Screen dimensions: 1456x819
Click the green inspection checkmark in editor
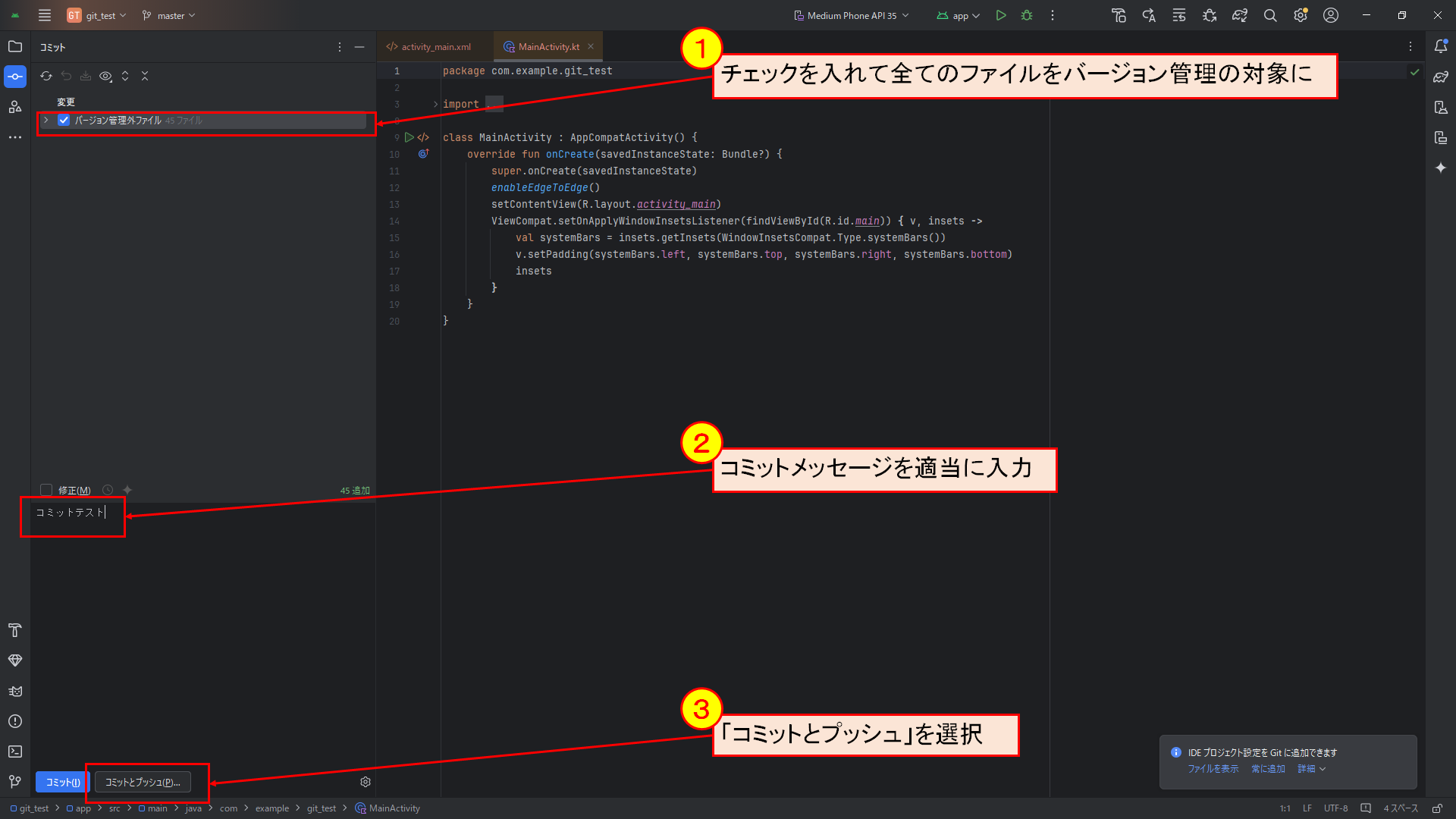tap(1414, 71)
